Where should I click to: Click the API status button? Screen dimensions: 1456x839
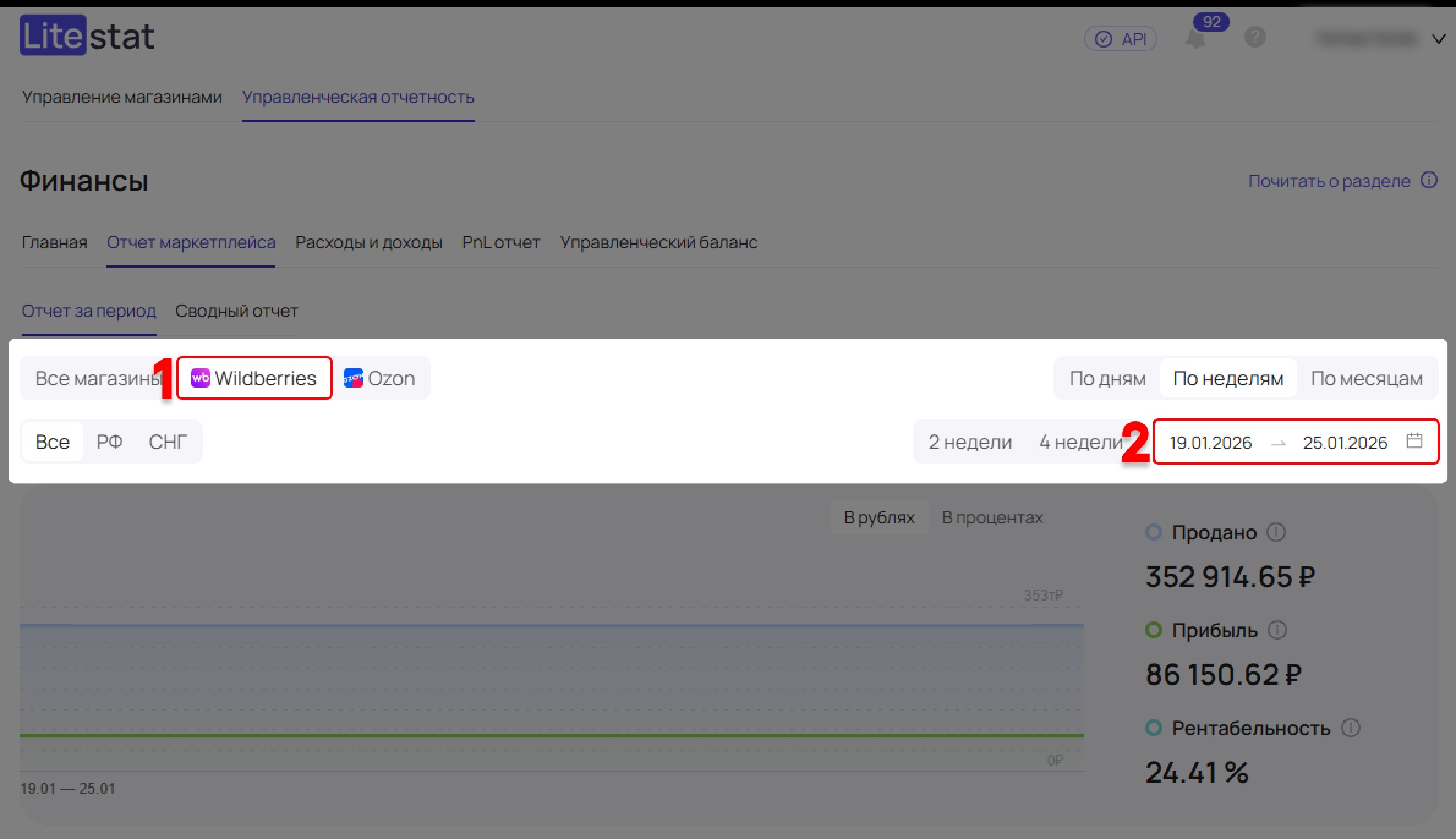pos(1121,39)
